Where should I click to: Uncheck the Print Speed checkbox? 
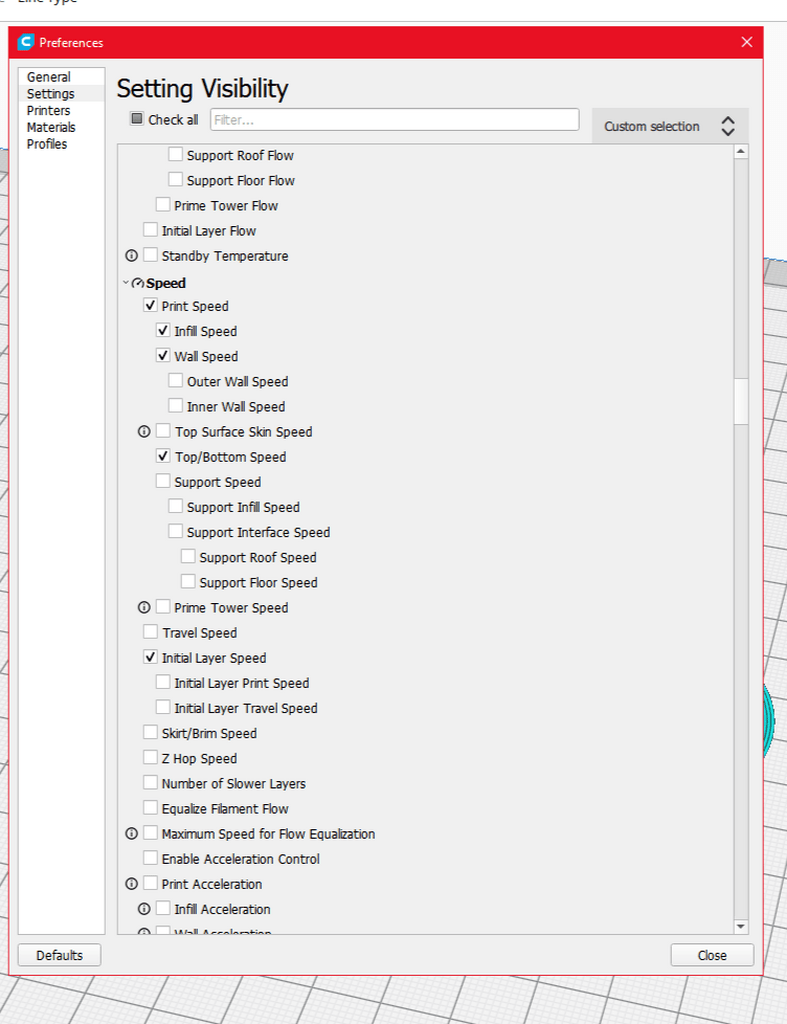(x=150, y=305)
